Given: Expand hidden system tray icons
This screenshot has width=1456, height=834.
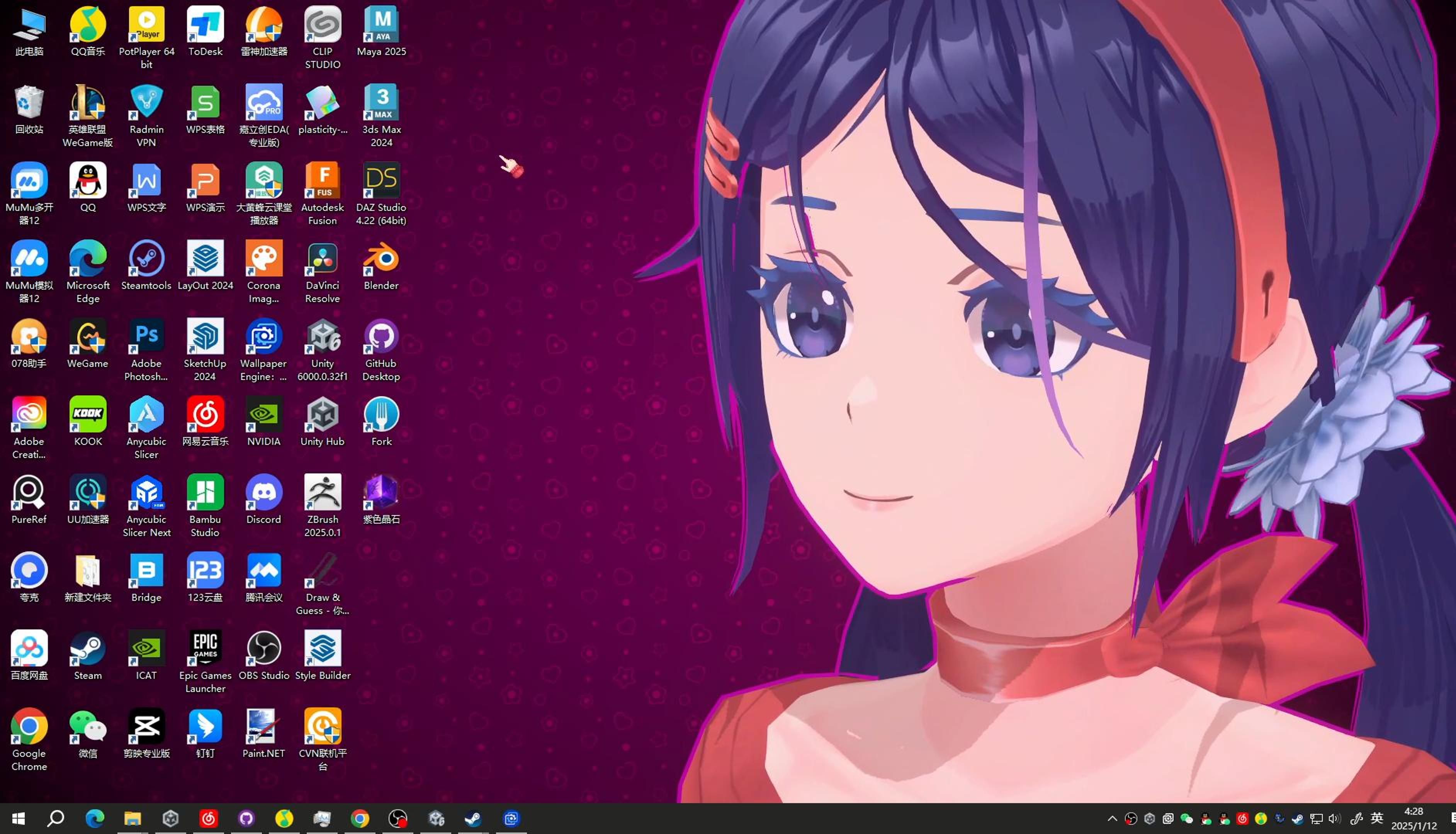Looking at the screenshot, I should (x=1112, y=819).
